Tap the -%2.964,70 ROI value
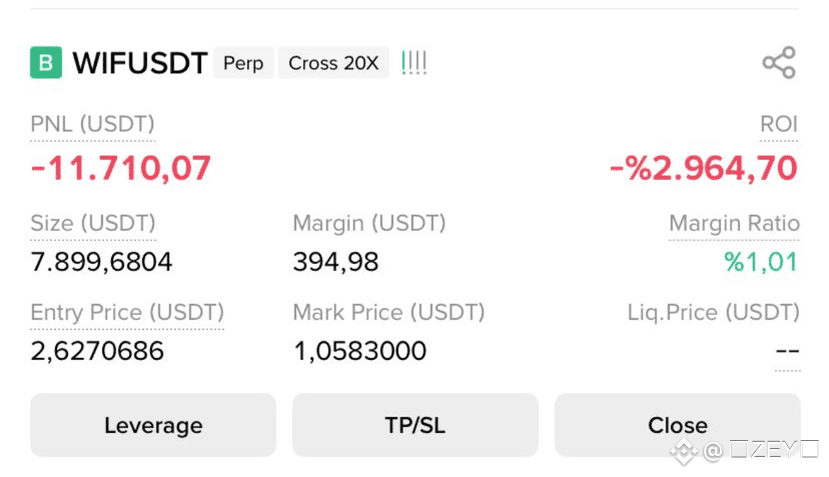The image size is (829, 477). [704, 168]
